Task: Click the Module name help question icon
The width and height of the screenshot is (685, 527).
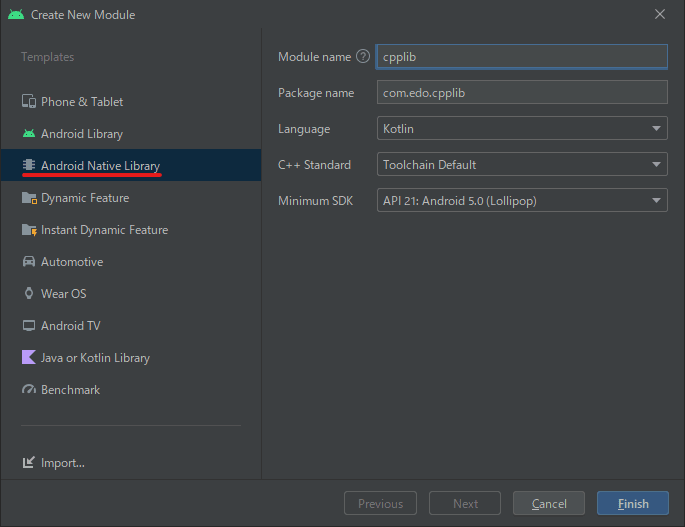Action: 363,56
